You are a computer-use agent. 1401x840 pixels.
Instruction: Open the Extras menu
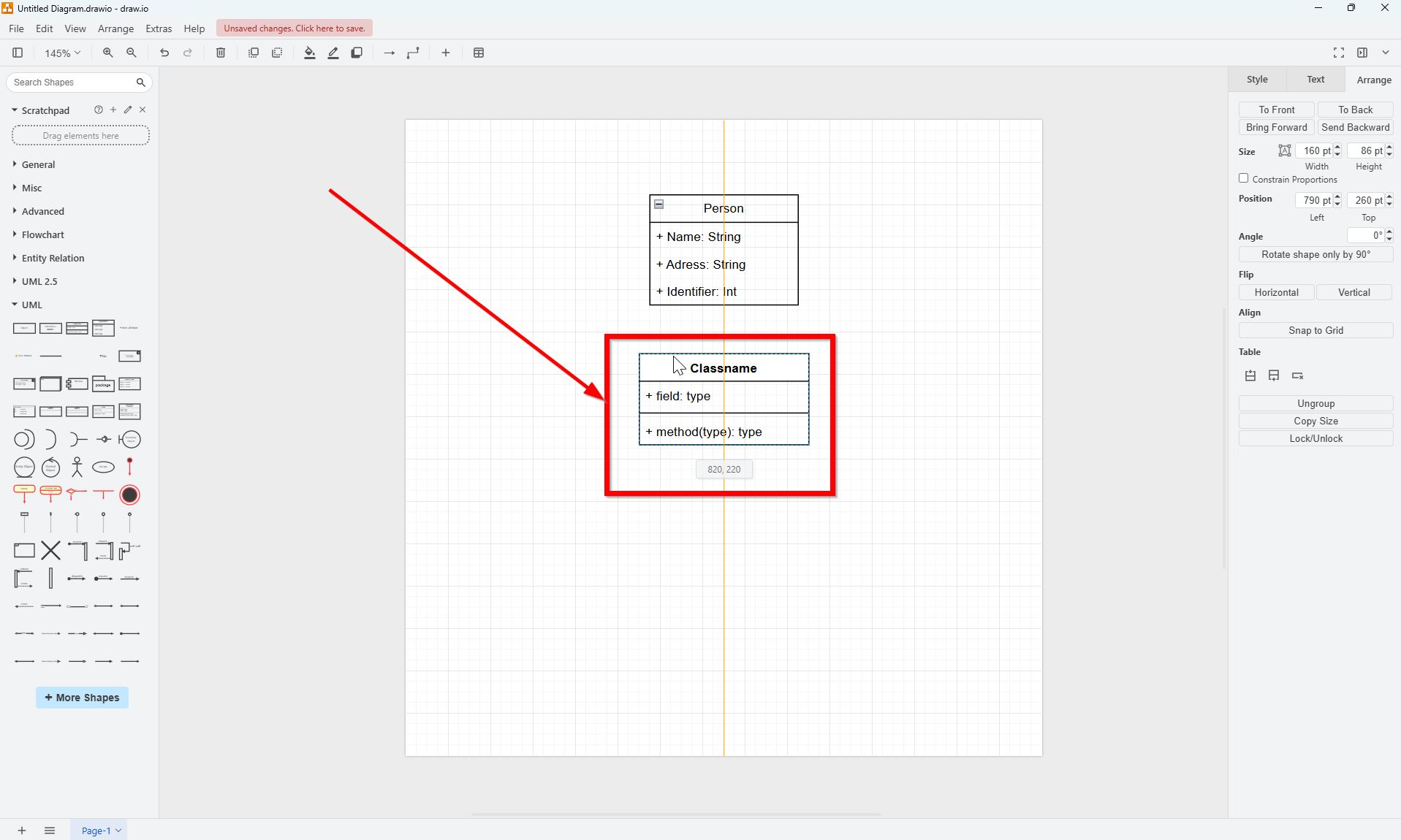(159, 28)
